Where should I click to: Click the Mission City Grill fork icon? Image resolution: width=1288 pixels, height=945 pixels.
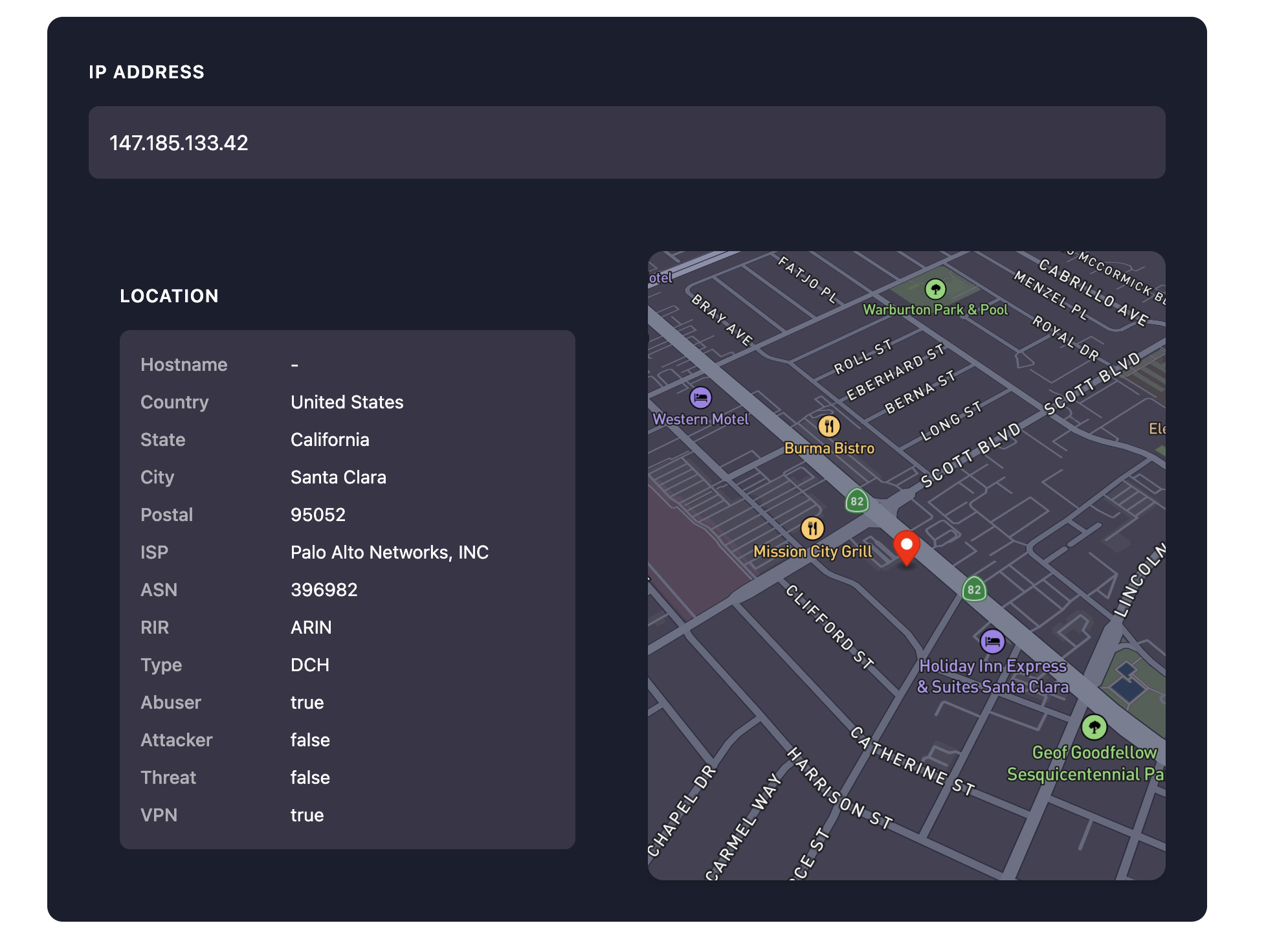click(x=812, y=528)
